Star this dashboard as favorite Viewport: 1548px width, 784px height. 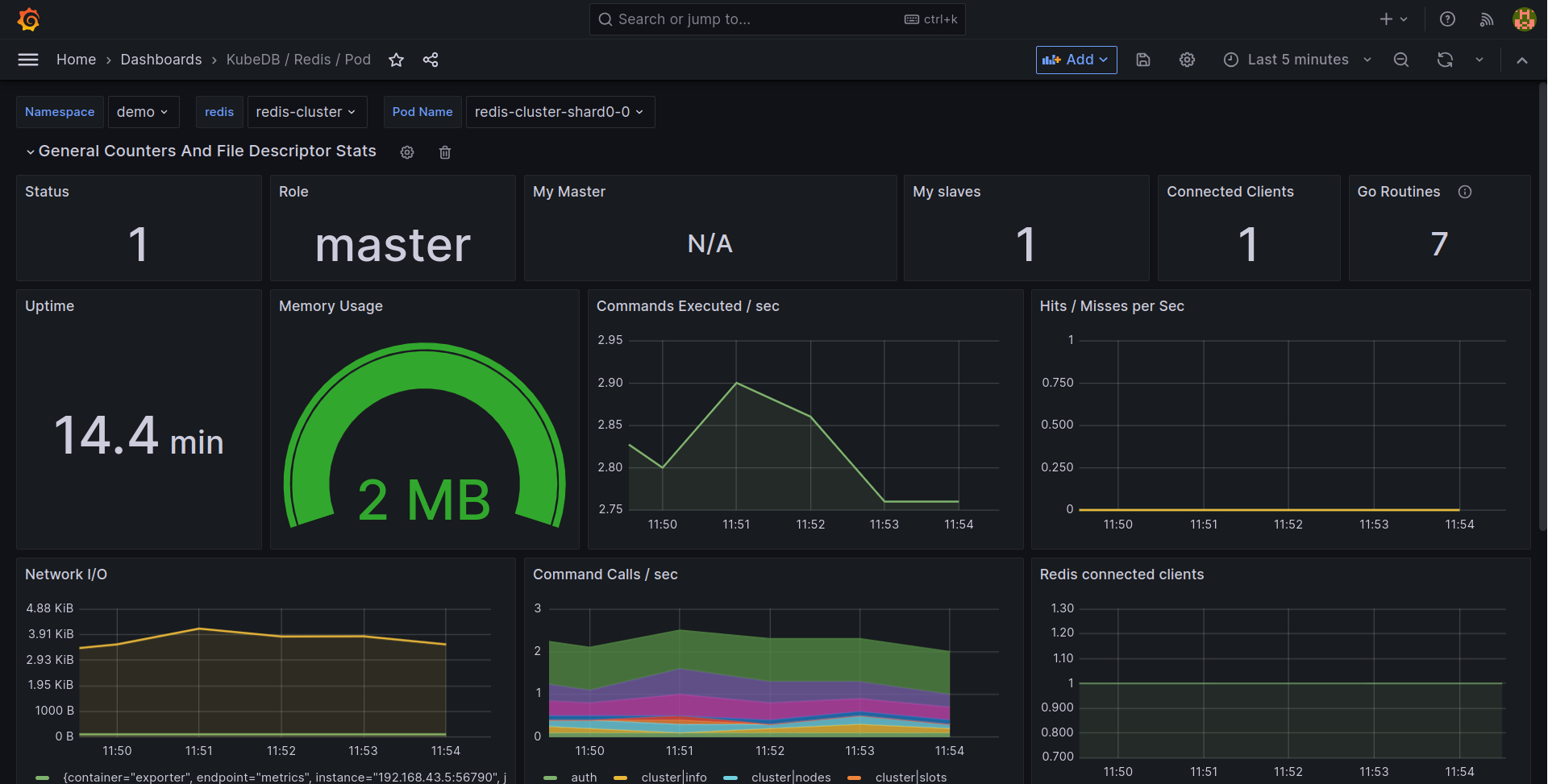pyautogui.click(x=396, y=60)
